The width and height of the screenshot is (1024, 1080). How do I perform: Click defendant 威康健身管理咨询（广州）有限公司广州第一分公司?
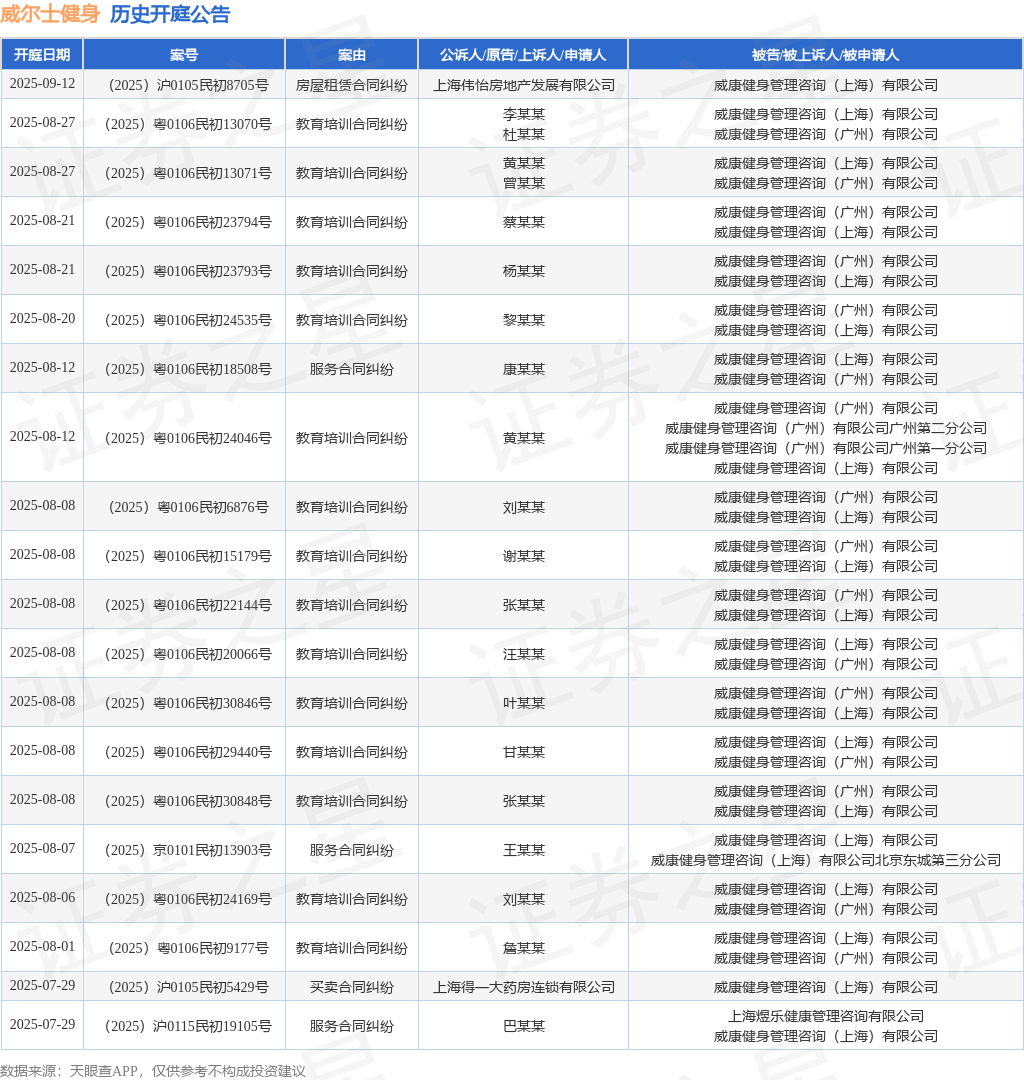point(825,448)
